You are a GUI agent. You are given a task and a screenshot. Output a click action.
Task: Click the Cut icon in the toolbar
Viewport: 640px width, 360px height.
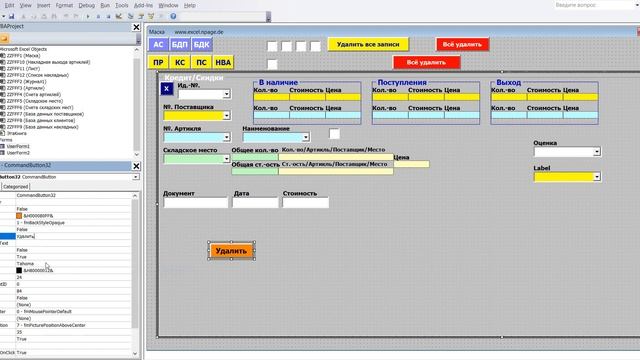tap(23, 16)
